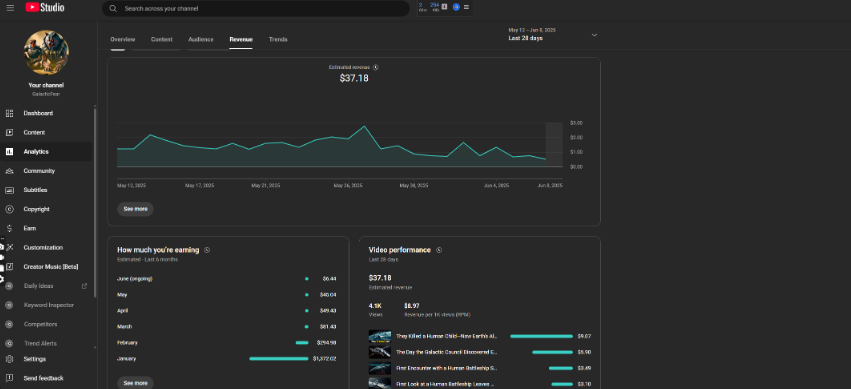Click the 4.1K views value
Screen dimensions: 851x389
point(374,306)
